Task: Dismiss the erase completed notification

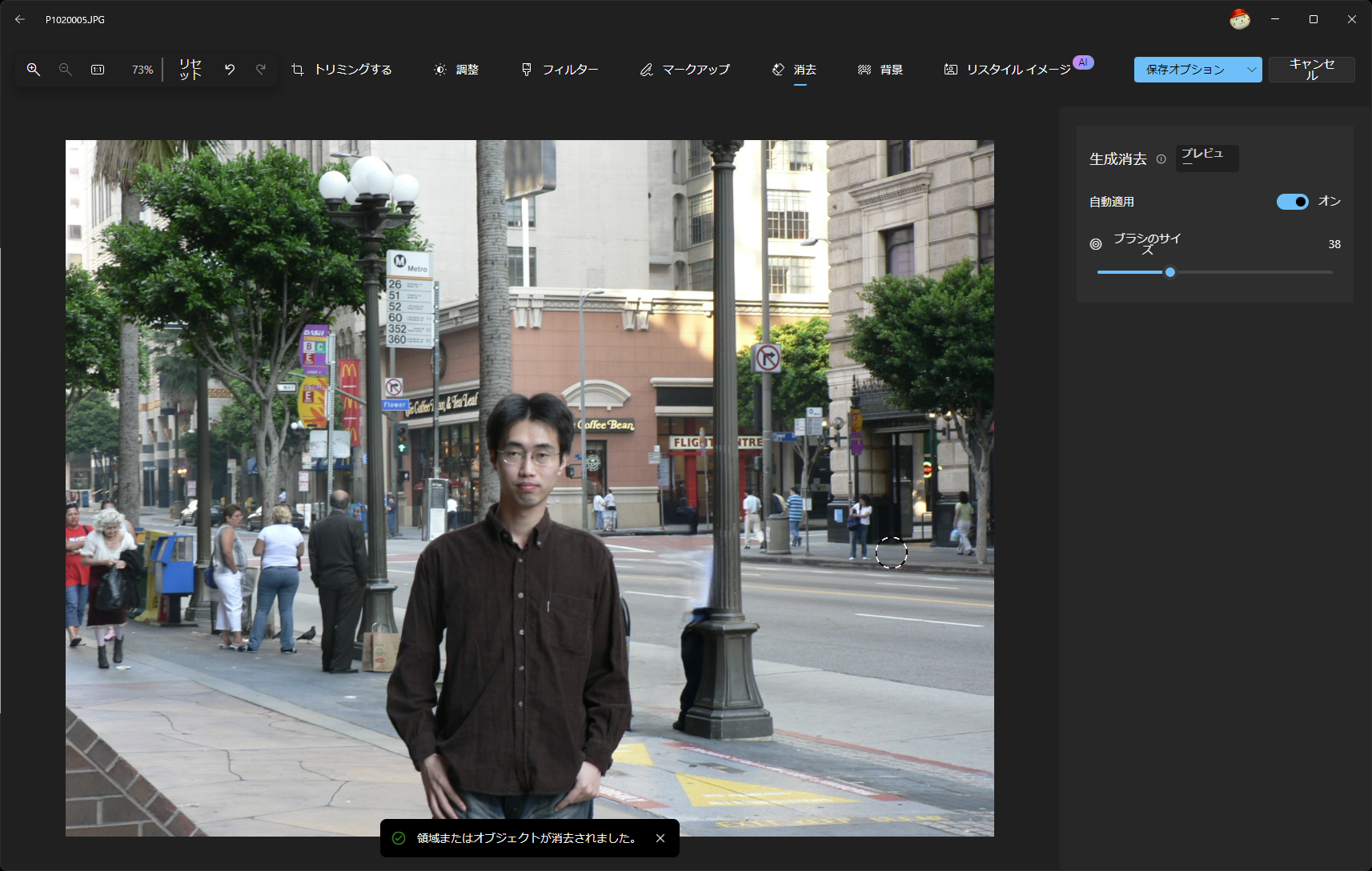Action: [x=660, y=838]
